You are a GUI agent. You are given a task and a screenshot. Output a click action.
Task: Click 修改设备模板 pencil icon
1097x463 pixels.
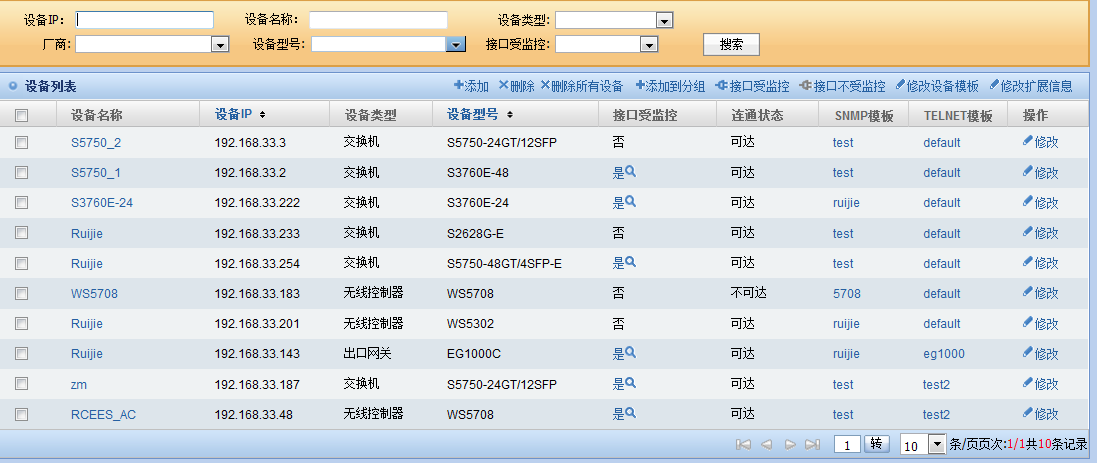[x=900, y=85]
